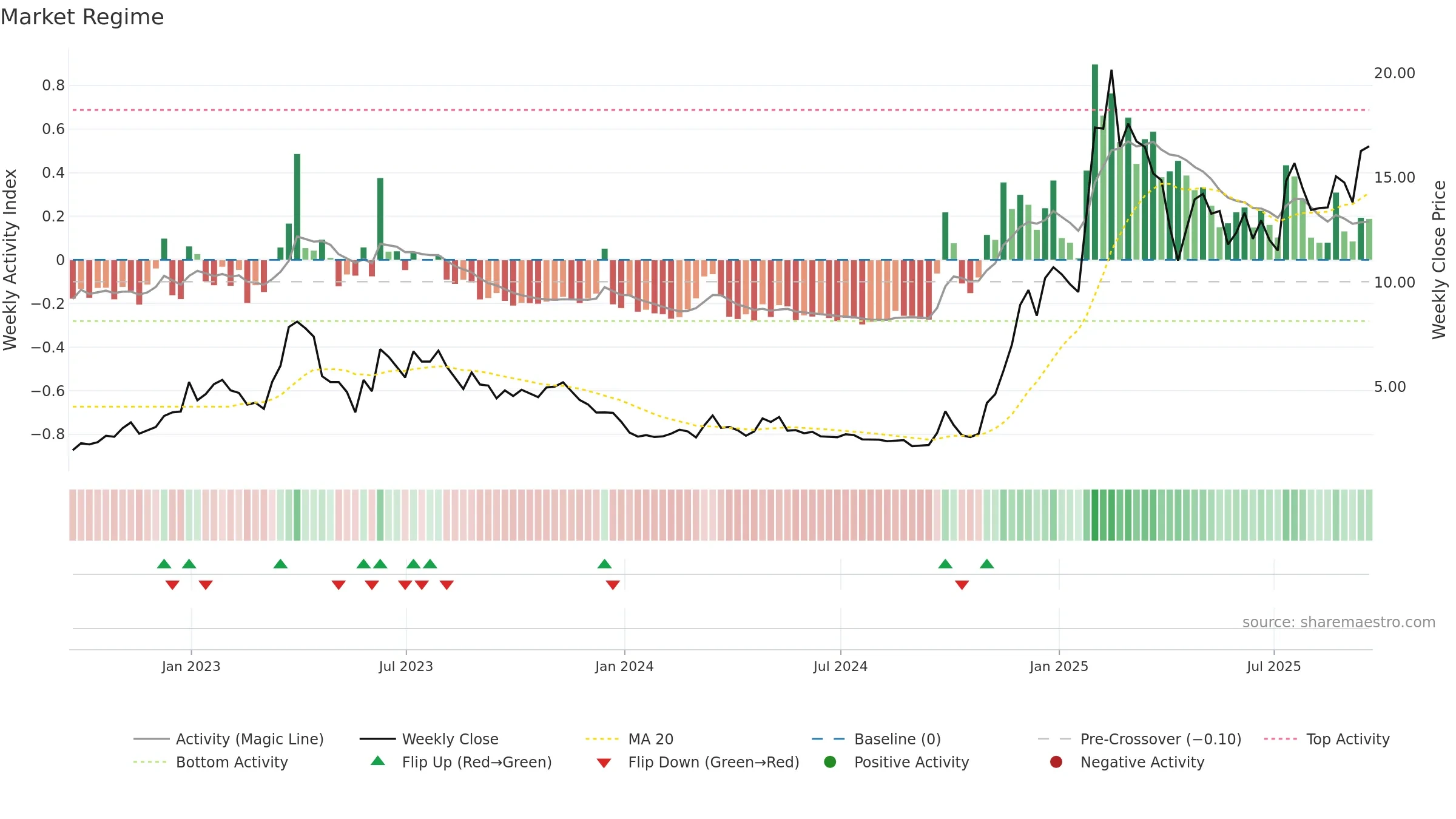This screenshot has height=819, width=1456.
Task: Click the 0.6 activity axis label
Action: click(x=53, y=129)
